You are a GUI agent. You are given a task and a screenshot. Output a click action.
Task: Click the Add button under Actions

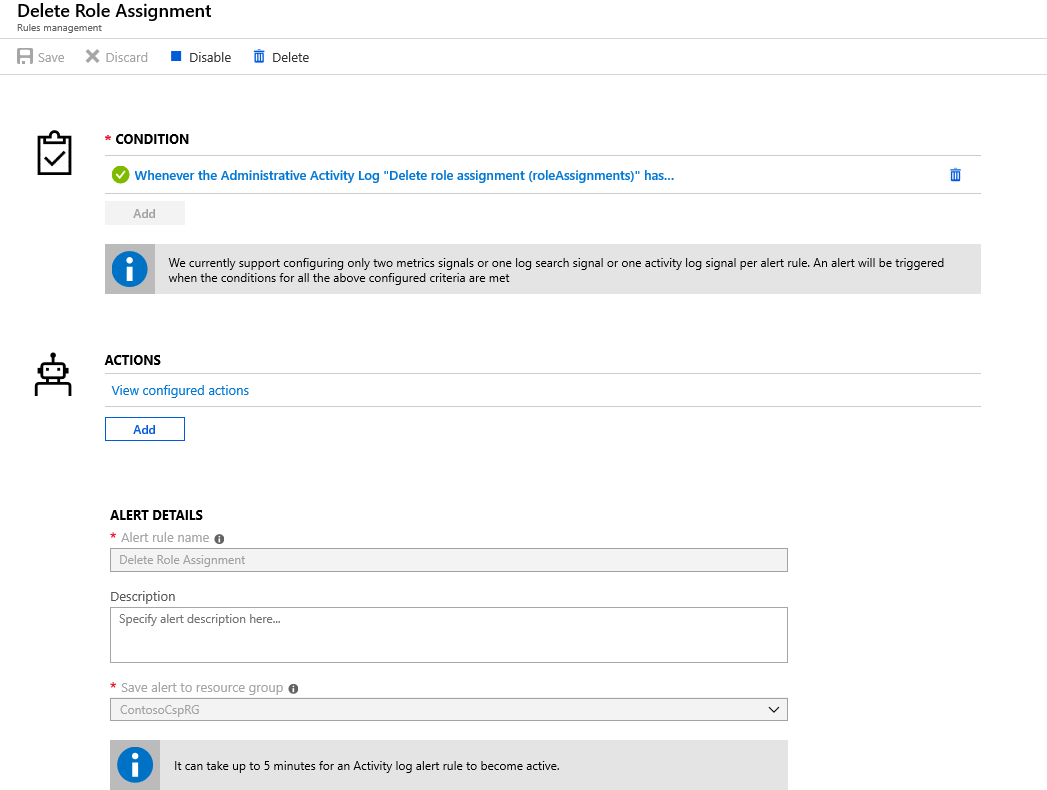[x=145, y=429]
